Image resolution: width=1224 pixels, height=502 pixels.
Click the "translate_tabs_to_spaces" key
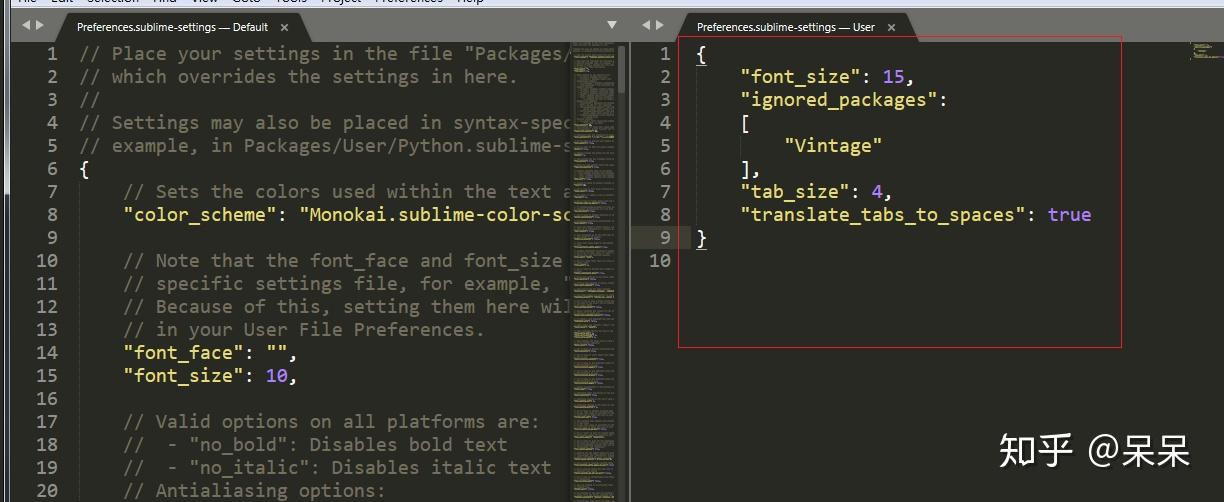883,214
